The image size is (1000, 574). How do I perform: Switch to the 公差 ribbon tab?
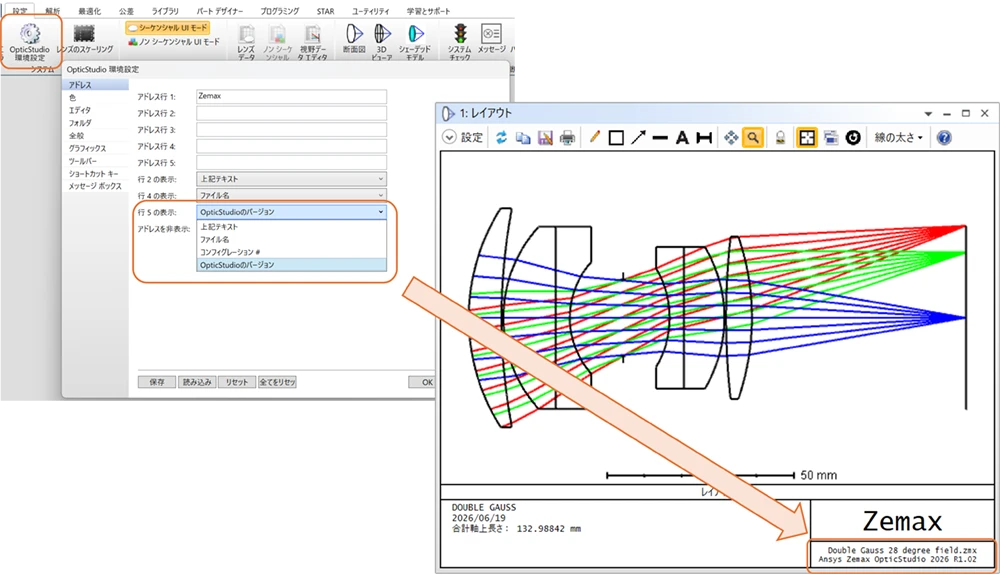pos(126,11)
